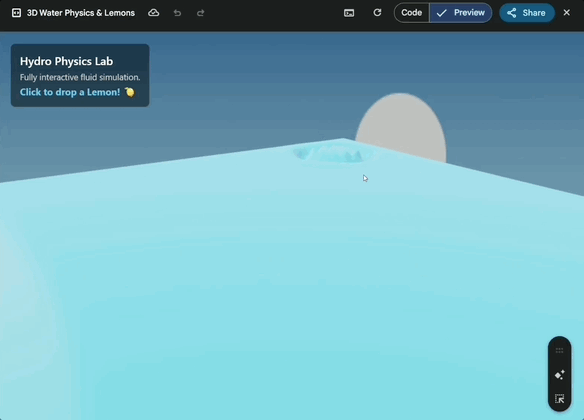584x420 pixels.
Task: Click the 'Click to drop a Lemon!' text
Action: point(70,92)
